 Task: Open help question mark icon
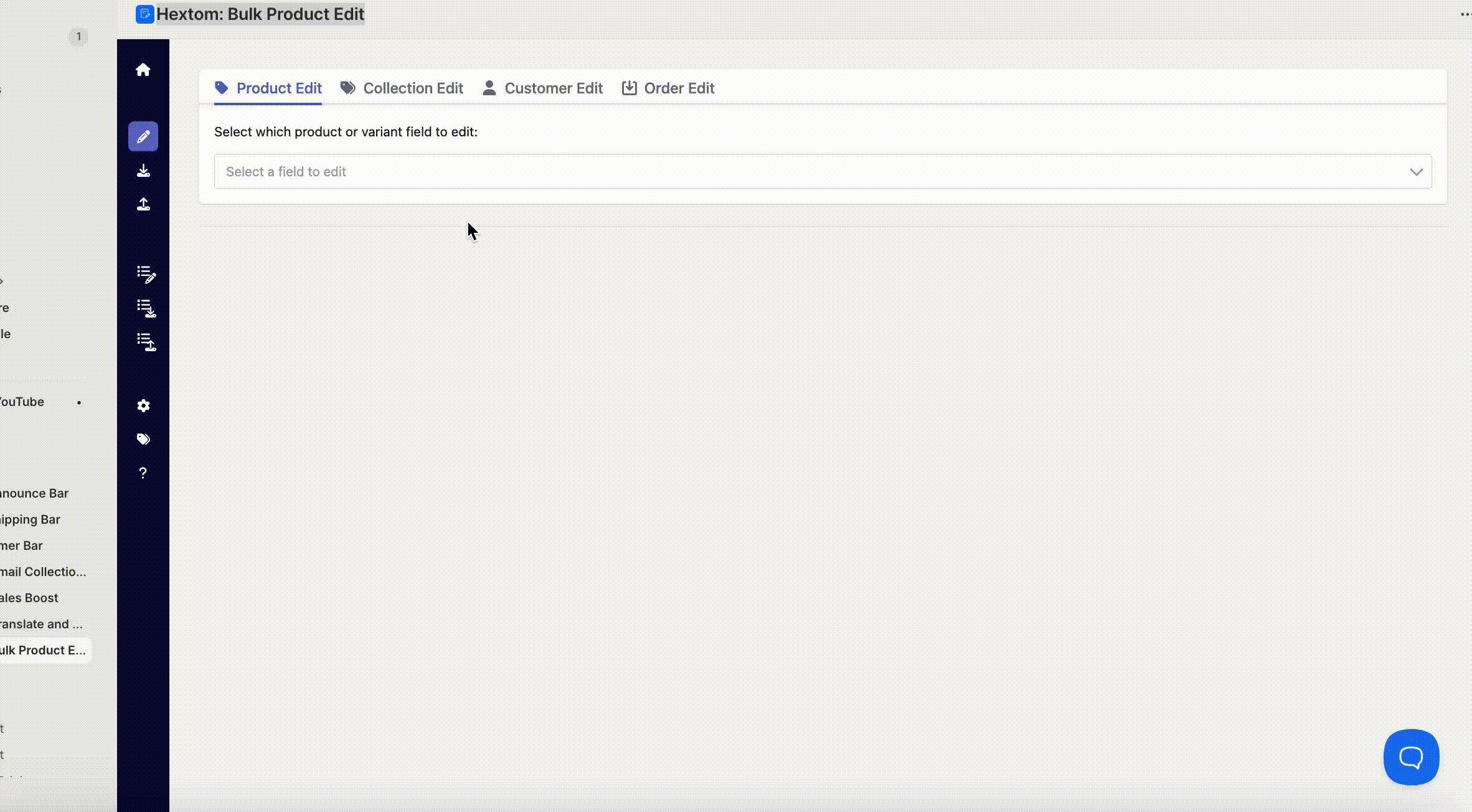point(143,473)
